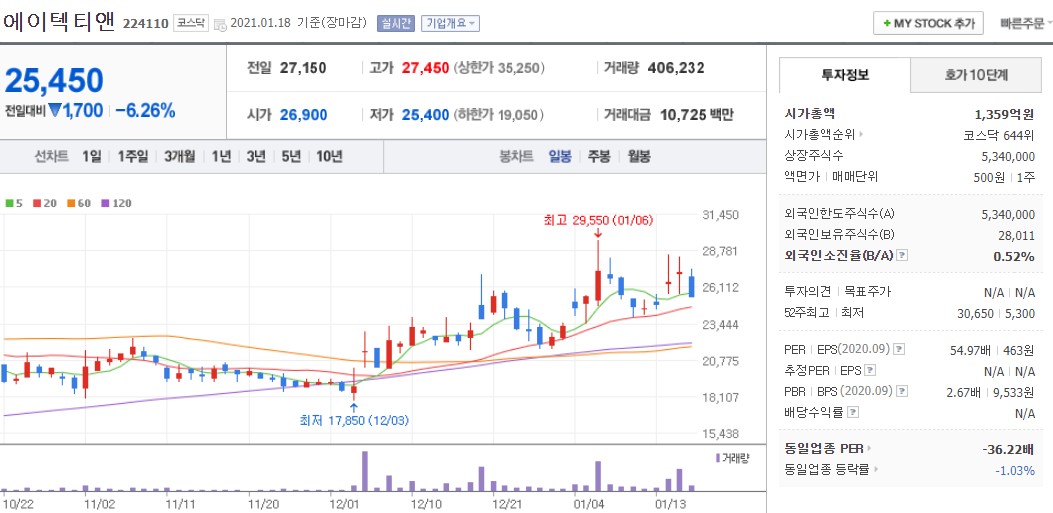
Task: Click the 시가총액순위 link
Action: 819,134
